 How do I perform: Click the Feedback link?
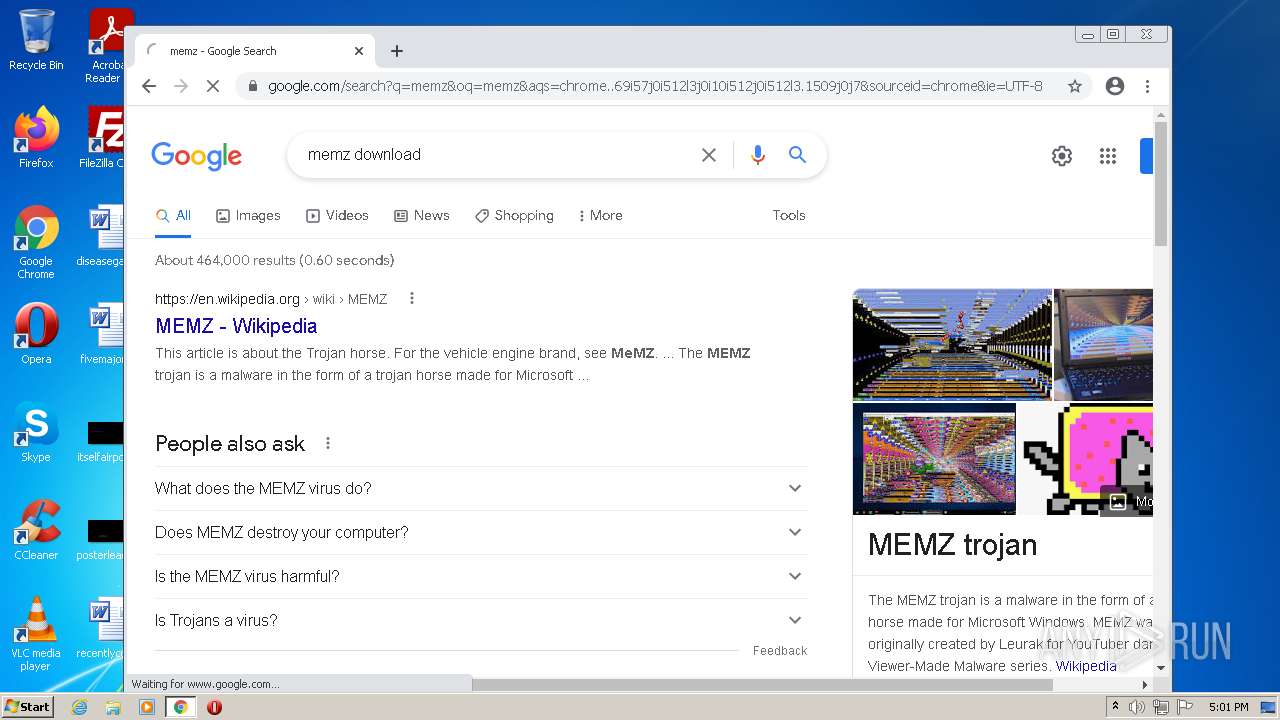pyautogui.click(x=780, y=651)
